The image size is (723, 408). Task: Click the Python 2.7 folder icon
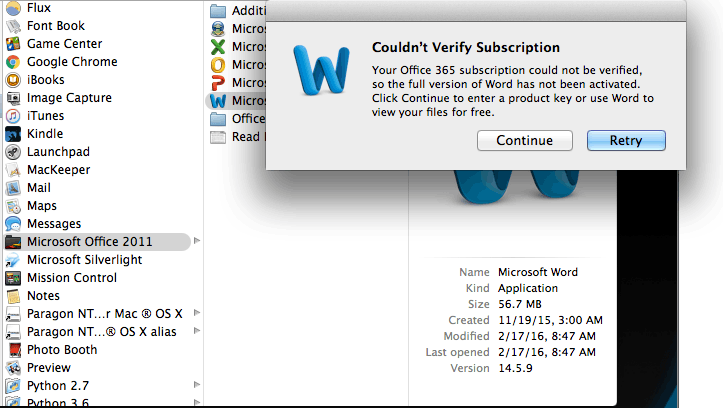pos(13,385)
